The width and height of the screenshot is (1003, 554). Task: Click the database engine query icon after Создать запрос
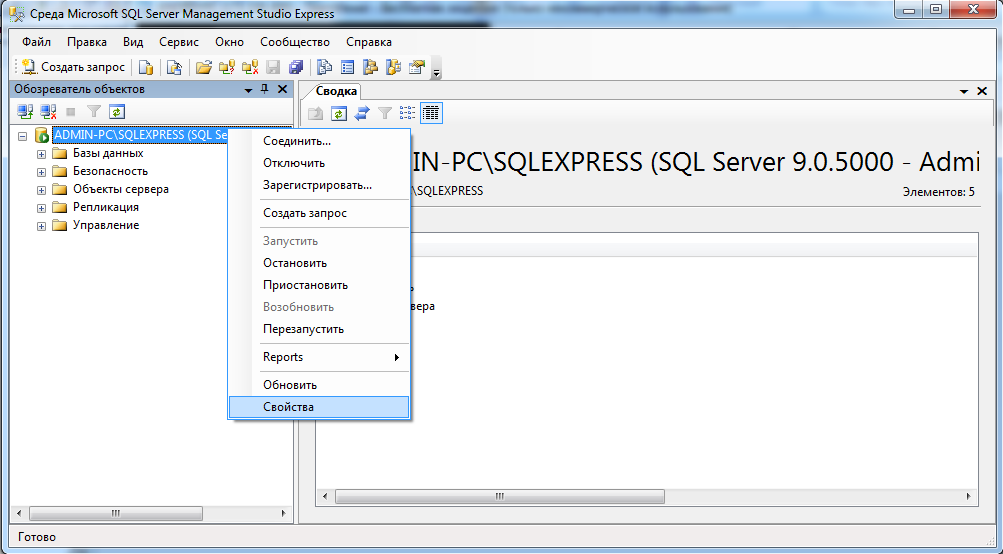coord(146,67)
